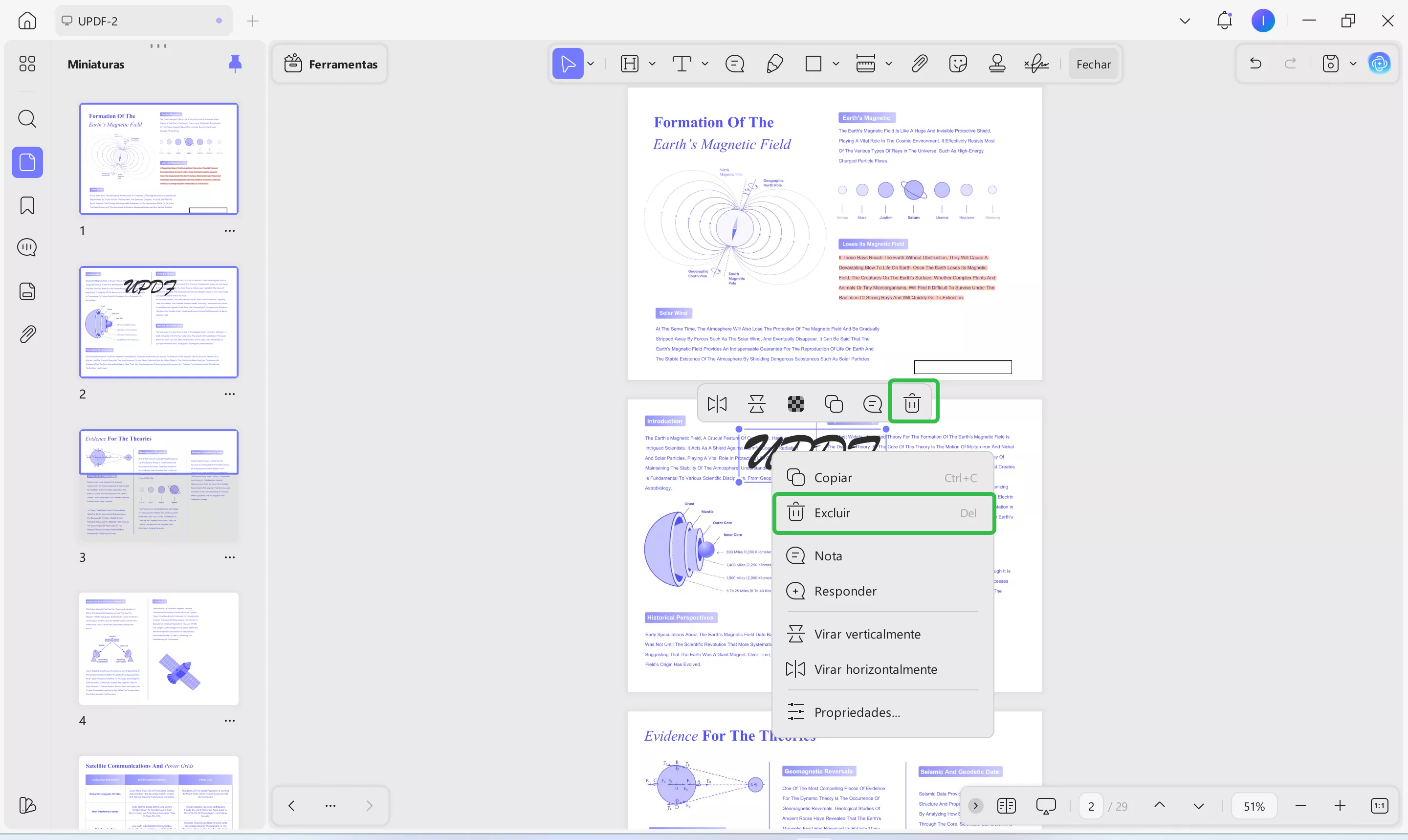Expand the text tool dropdown arrow
Screen dimensions: 1408x840
pyautogui.click(x=704, y=64)
